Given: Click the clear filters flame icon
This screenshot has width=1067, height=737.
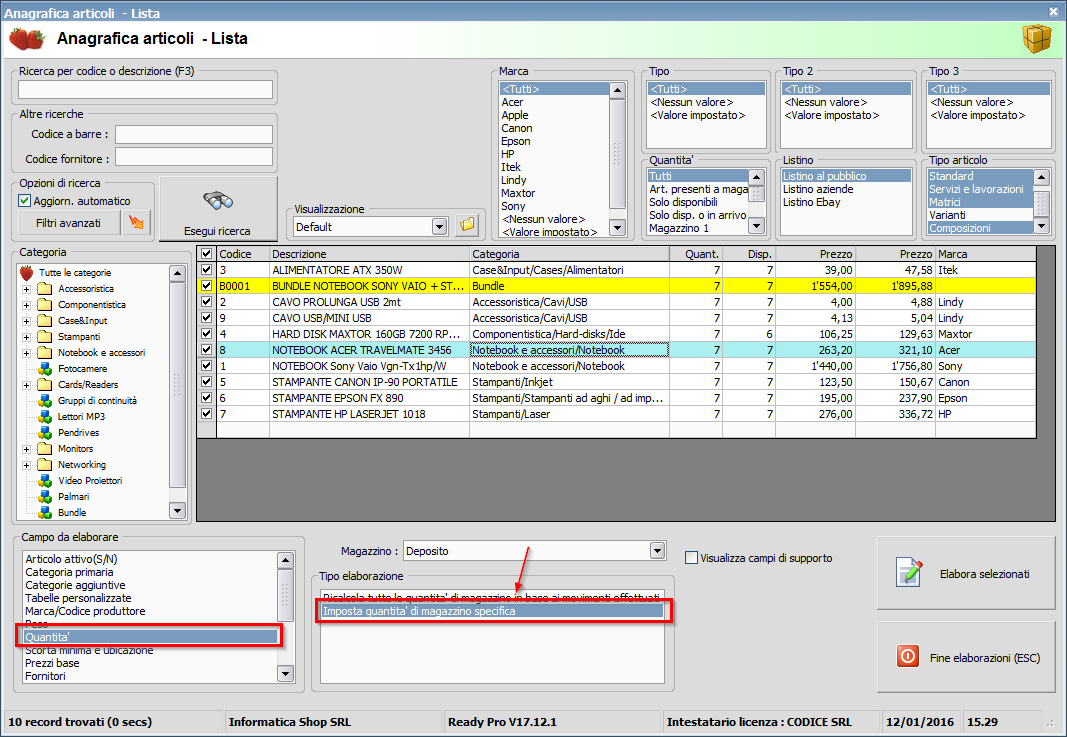Looking at the screenshot, I should pyautogui.click(x=136, y=222).
